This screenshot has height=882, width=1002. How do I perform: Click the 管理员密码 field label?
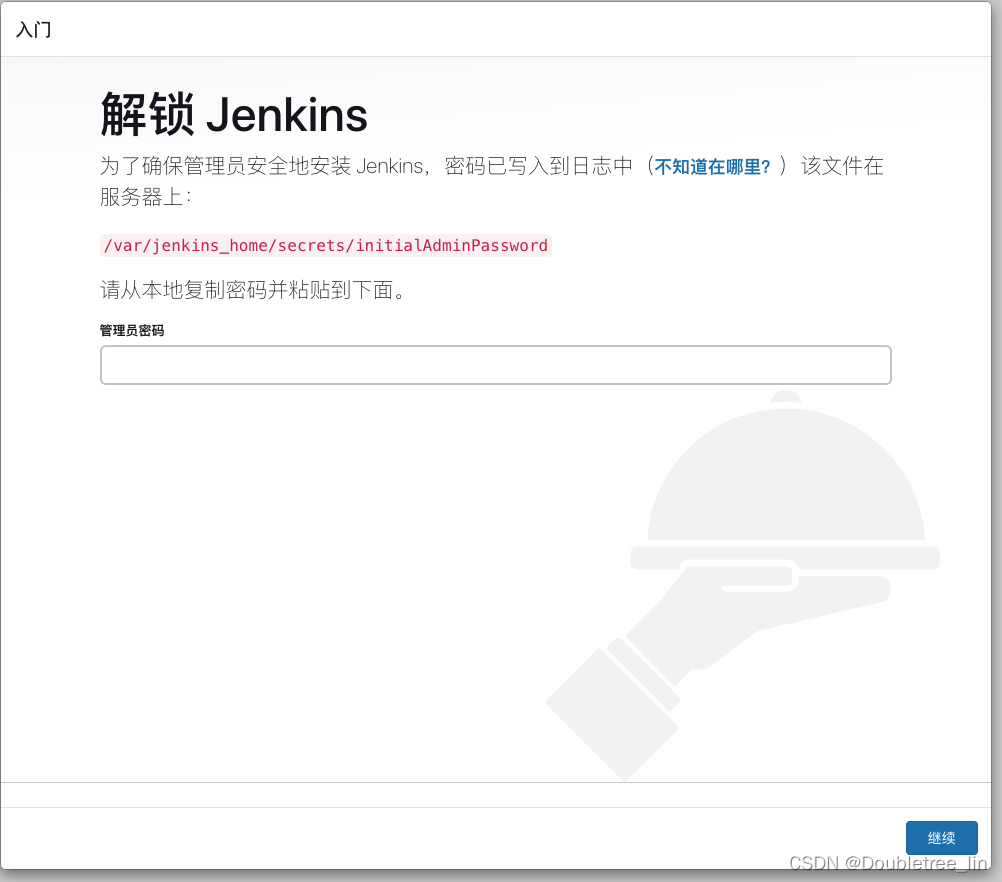pos(132,330)
